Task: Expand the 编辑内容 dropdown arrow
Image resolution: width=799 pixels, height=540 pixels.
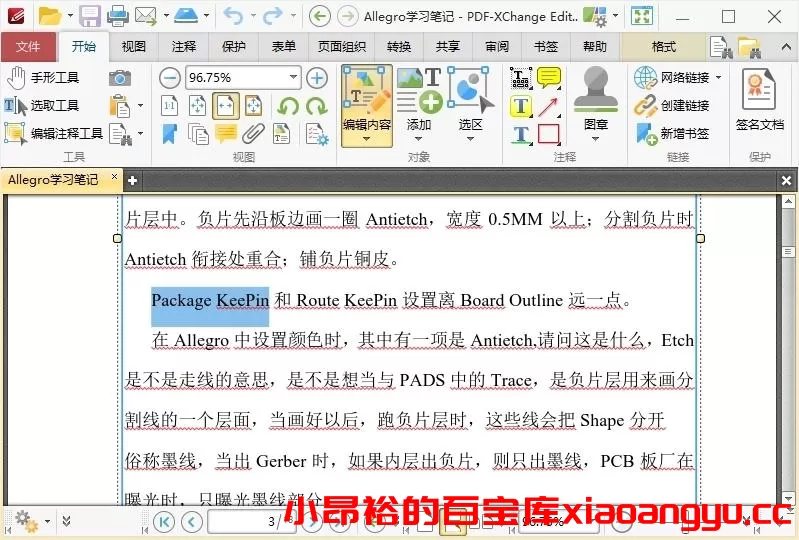Action: pos(367,139)
